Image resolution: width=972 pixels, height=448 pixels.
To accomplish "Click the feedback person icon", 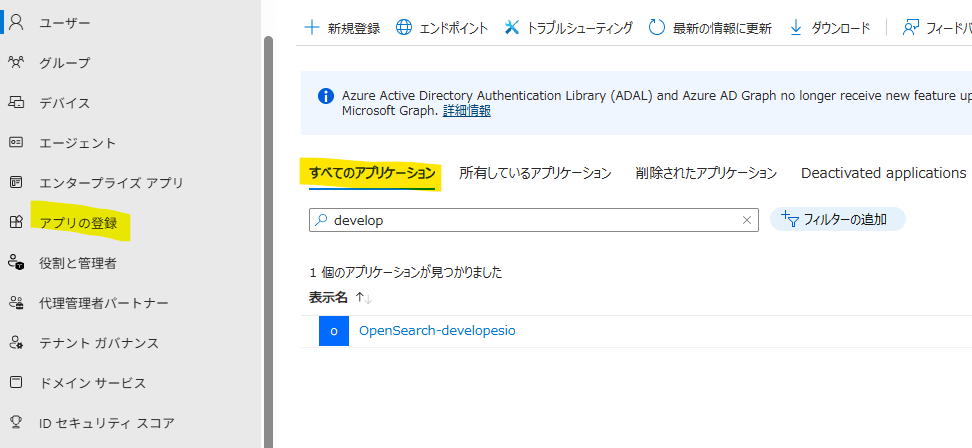I will tap(910, 28).
